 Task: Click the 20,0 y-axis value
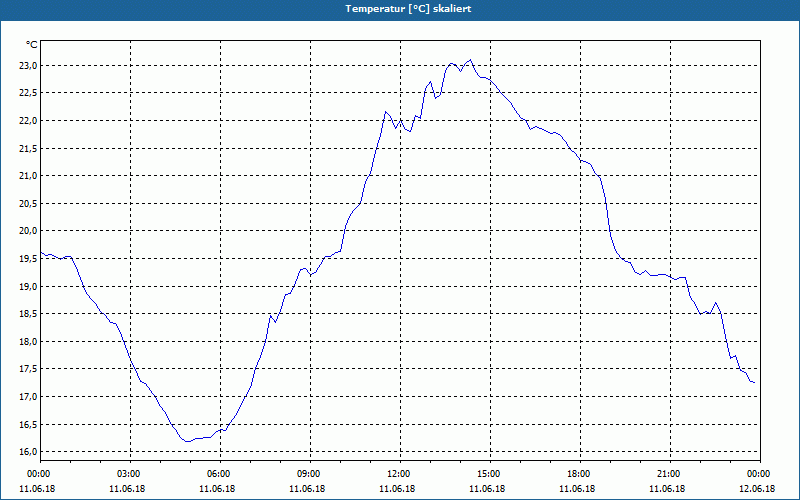pos(29,231)
